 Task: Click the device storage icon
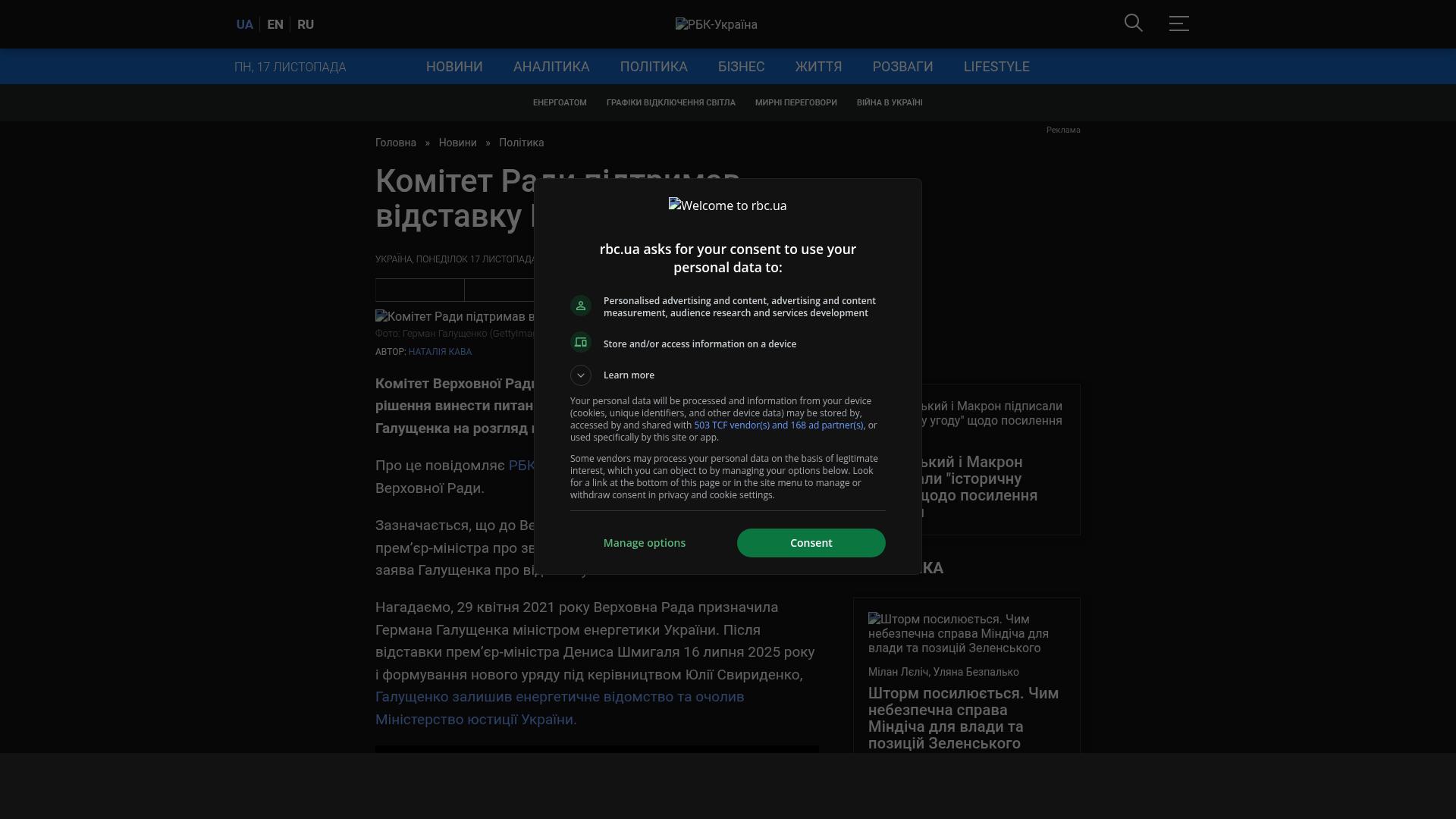581,343
